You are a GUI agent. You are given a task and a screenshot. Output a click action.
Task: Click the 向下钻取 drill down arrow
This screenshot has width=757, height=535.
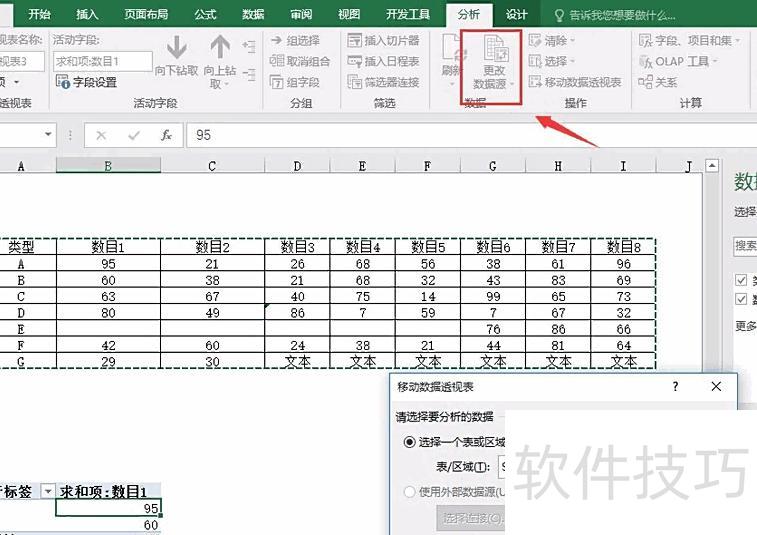177,50
